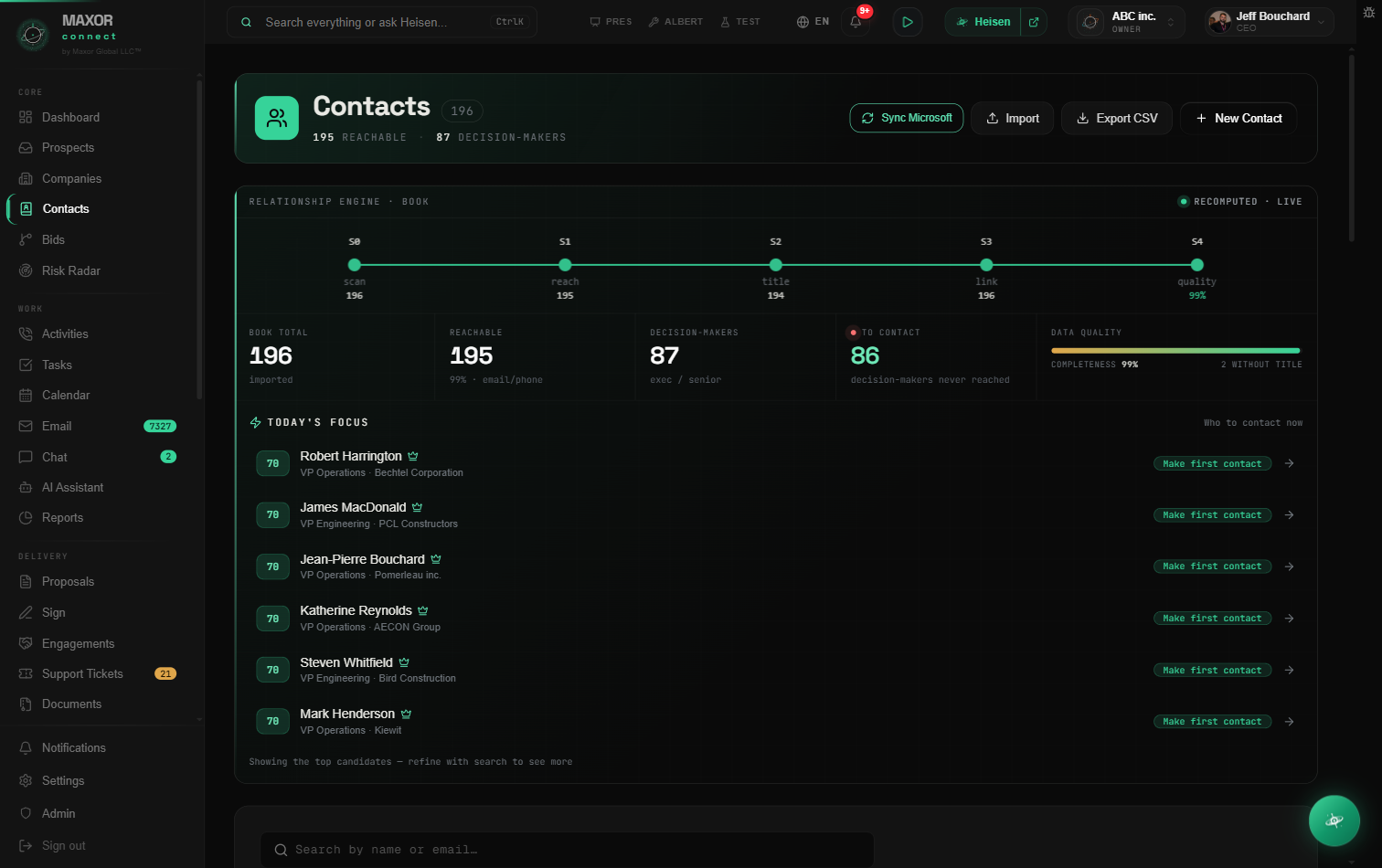Click the Import button
The width and height of the screenshot is (1382, 868).
(1013, 119)
